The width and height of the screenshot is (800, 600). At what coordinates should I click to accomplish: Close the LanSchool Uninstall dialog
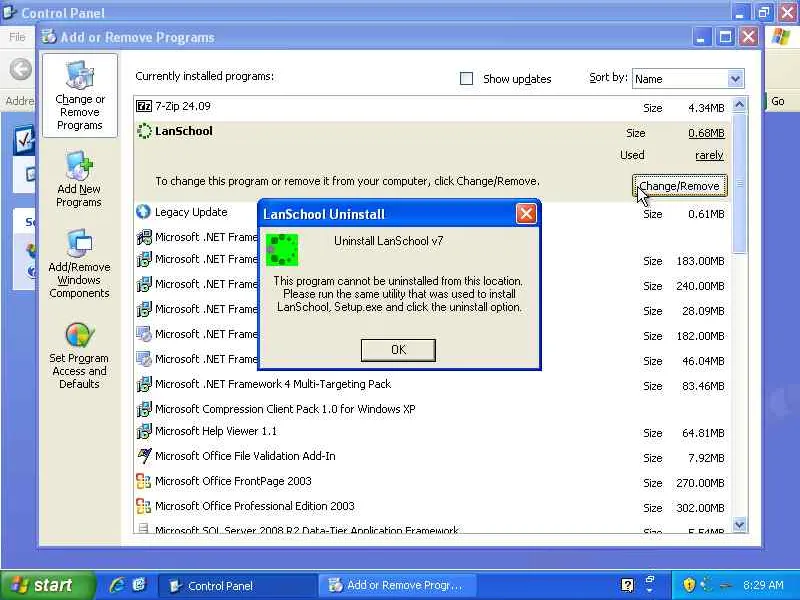[x=526, y=214]
